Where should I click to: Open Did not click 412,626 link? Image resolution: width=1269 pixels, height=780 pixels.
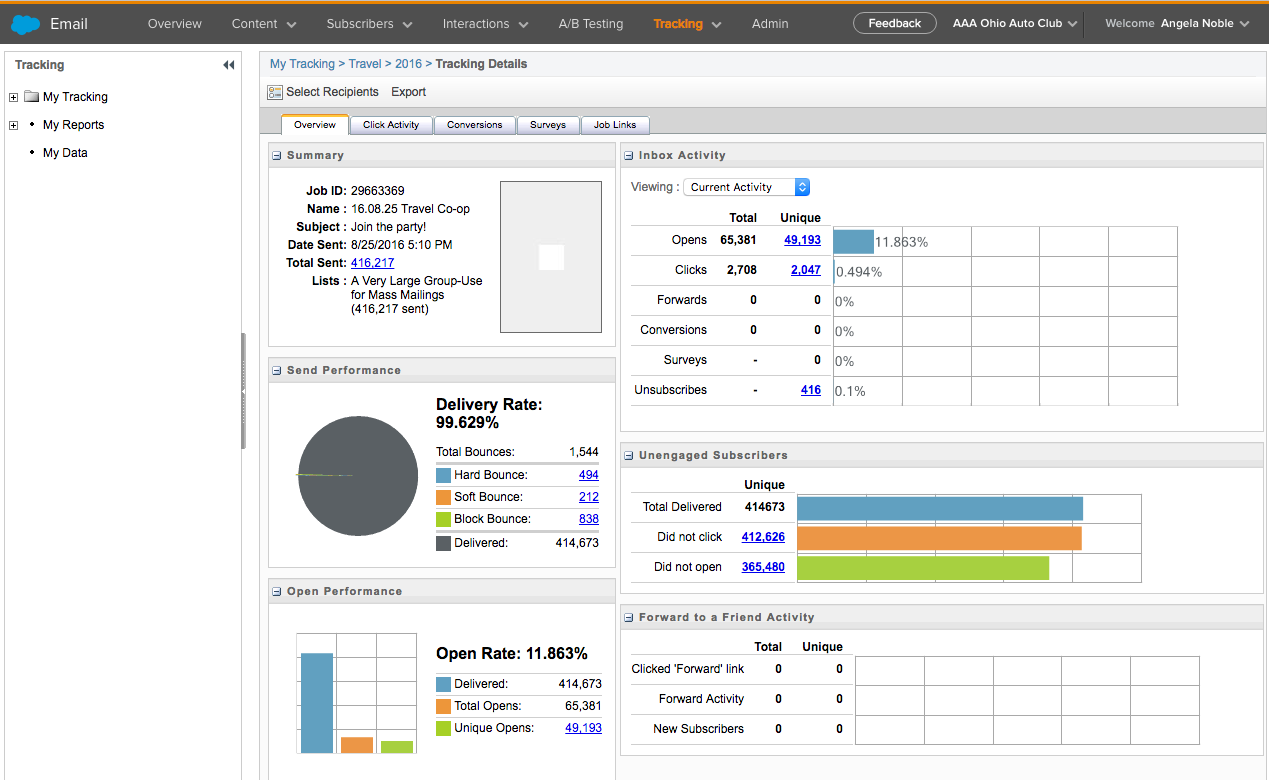[x=763, y=537]
